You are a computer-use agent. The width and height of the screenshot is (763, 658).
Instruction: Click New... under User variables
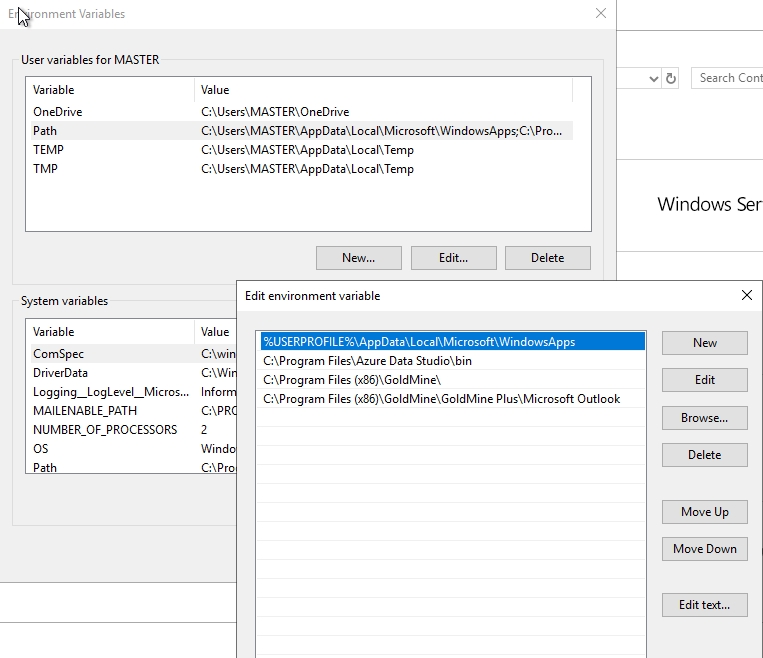pyautogui.click(x=358, y=258)
